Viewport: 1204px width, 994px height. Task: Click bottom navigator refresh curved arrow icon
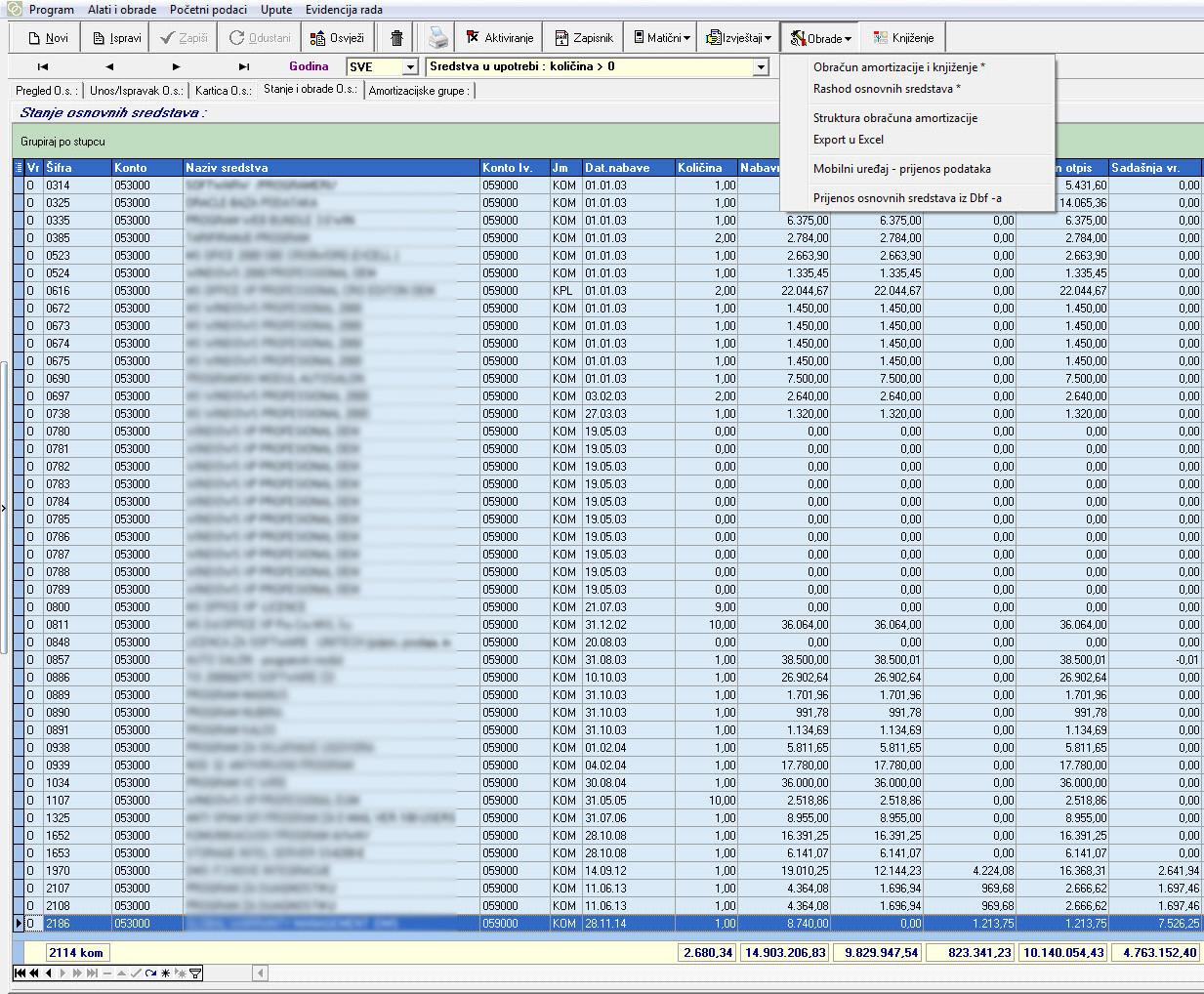pyautogui.click(x=150, y=973)
